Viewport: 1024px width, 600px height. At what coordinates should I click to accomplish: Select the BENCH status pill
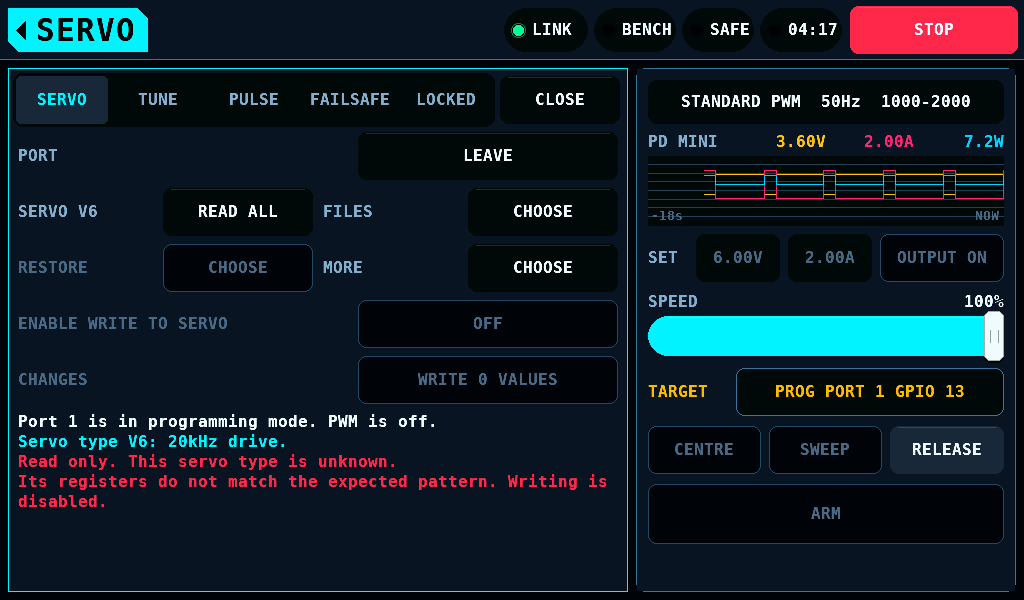[637, 30]
